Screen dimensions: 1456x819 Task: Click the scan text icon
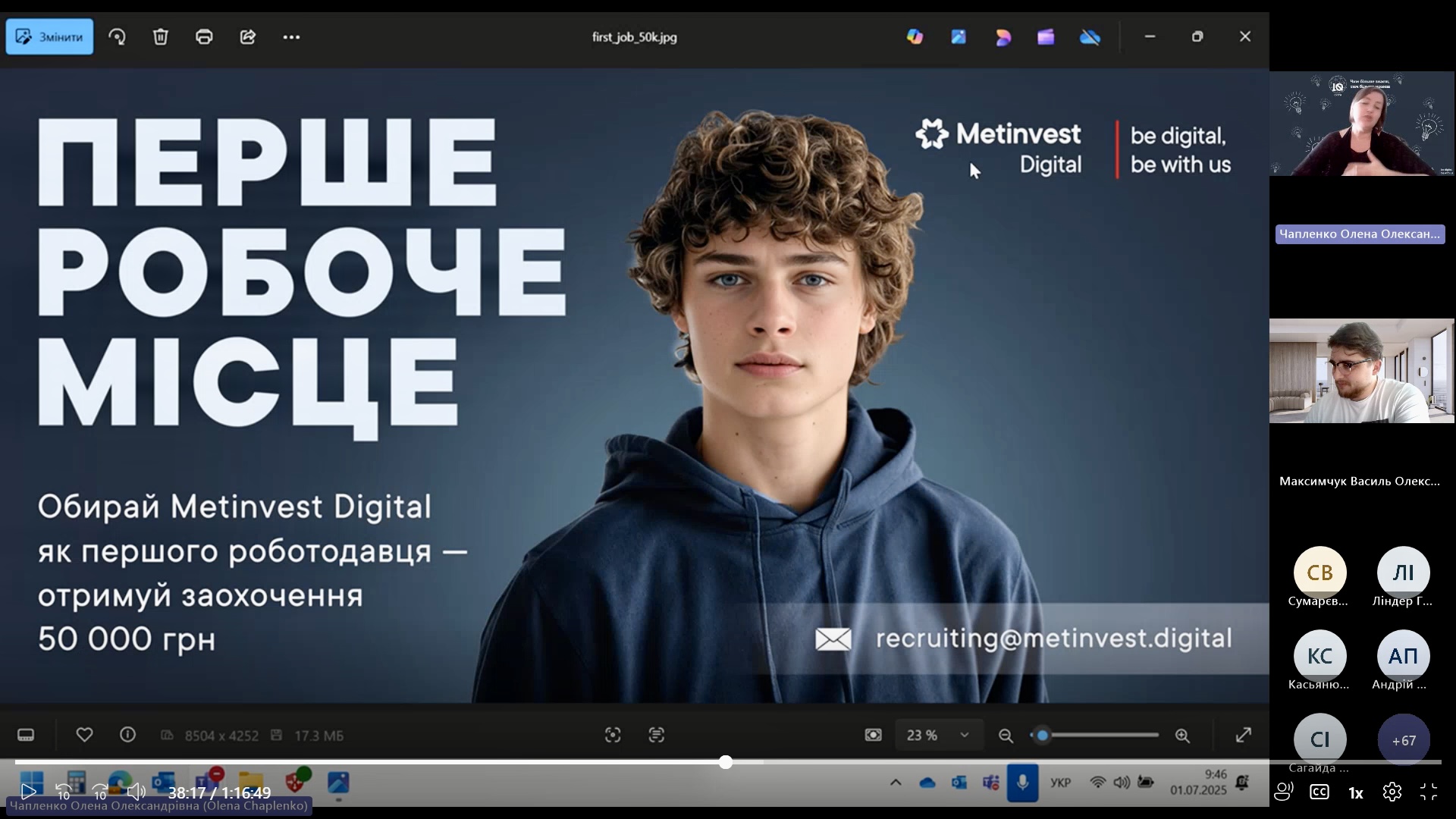pos(657,735)
